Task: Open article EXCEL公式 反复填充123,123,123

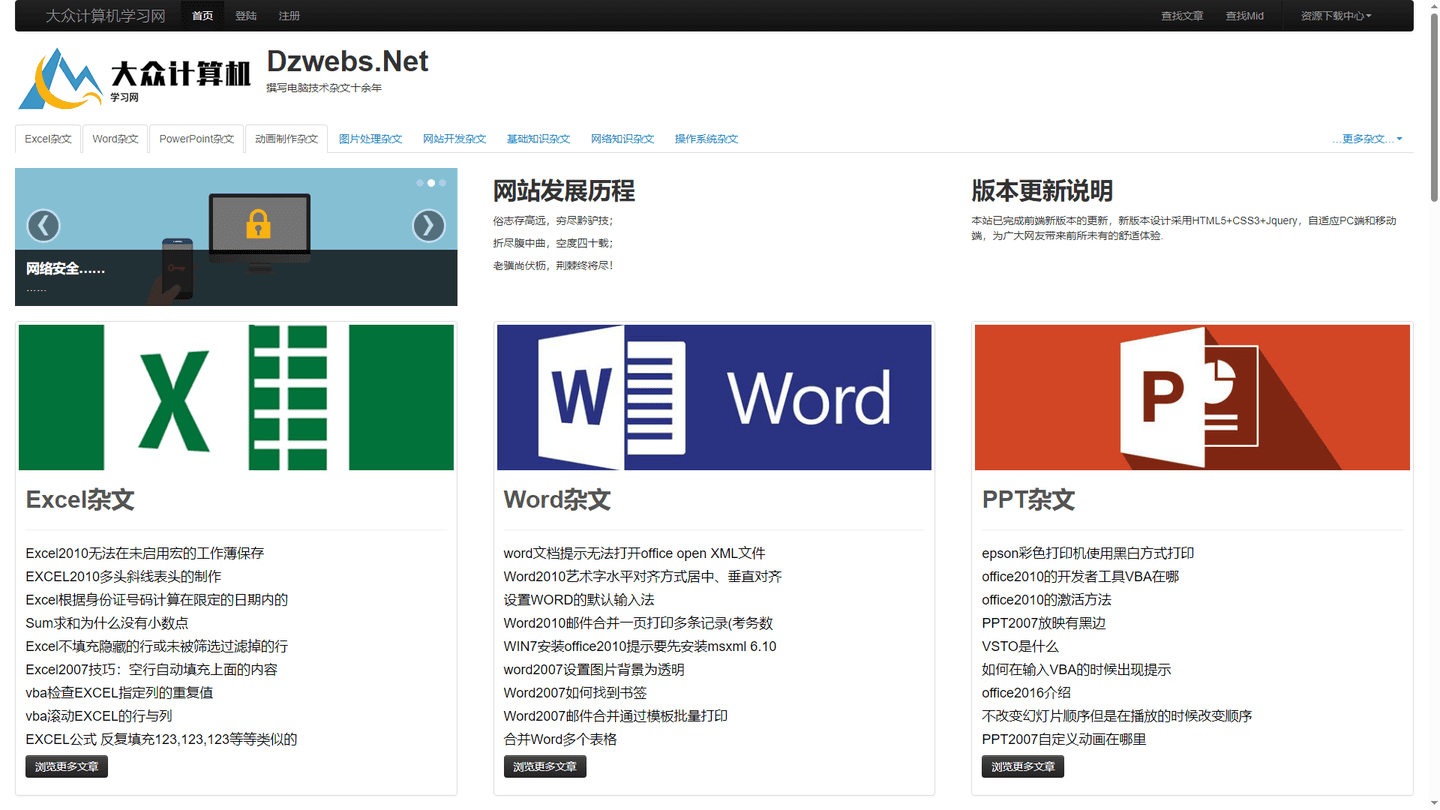Action: (x=162, y=739)
